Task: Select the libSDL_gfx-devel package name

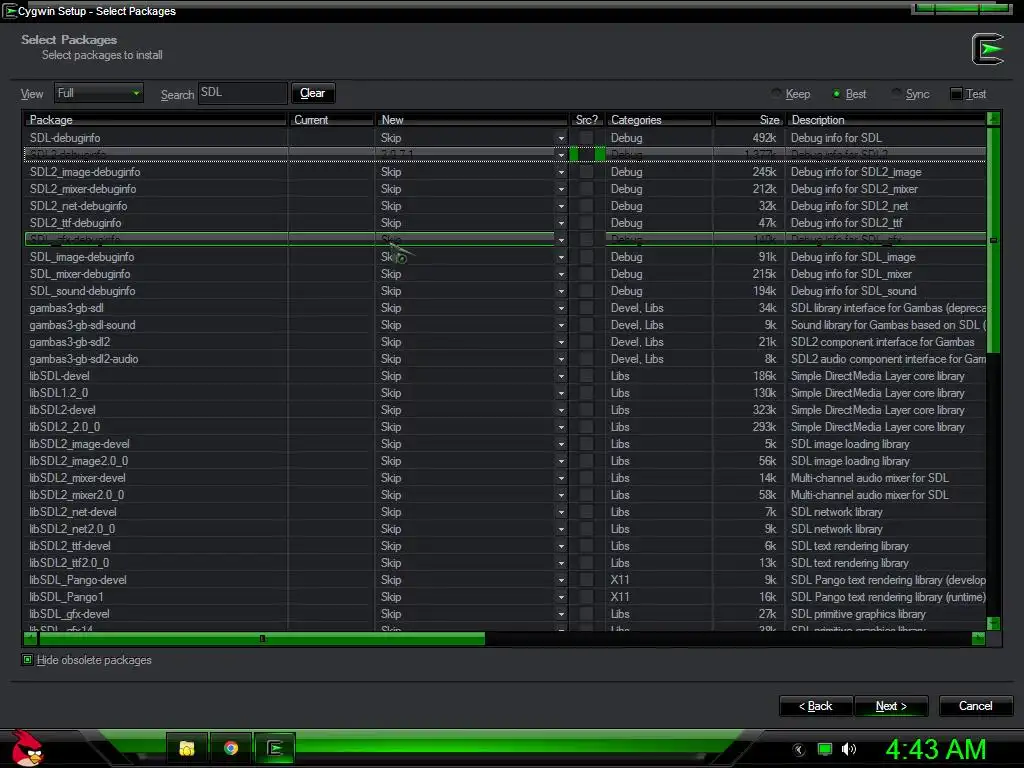Action: pyautogui.click(x=69, y=614)
